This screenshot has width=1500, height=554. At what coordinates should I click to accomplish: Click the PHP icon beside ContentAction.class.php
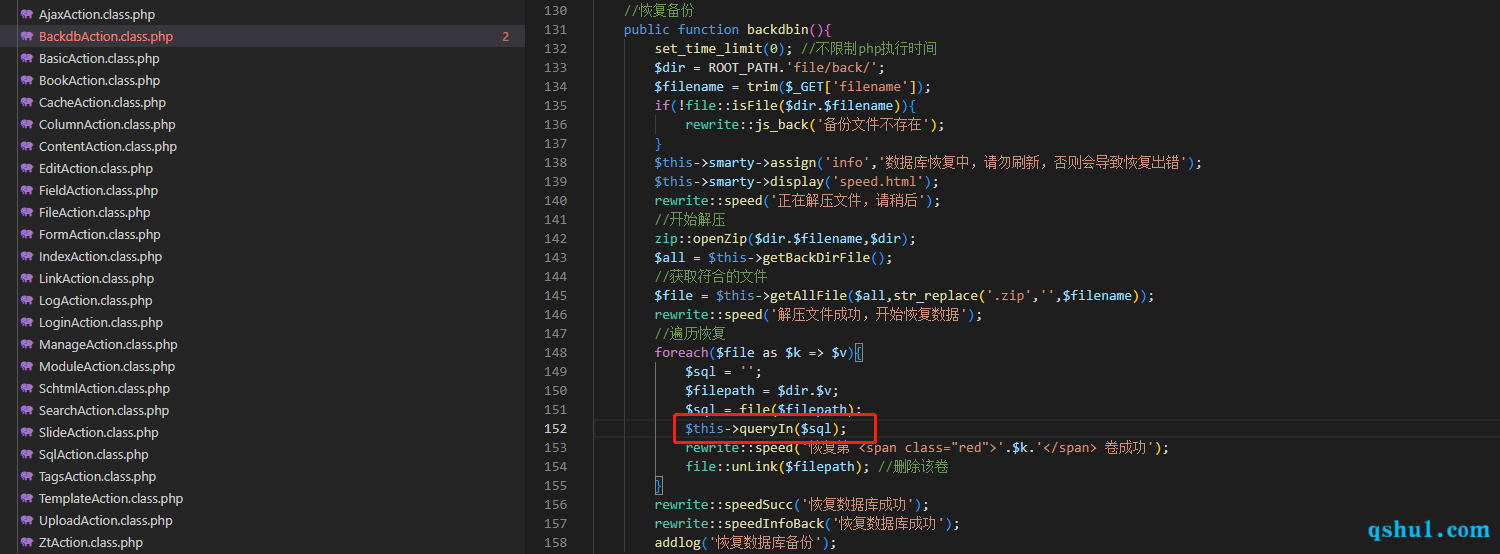tap(26, 147)
